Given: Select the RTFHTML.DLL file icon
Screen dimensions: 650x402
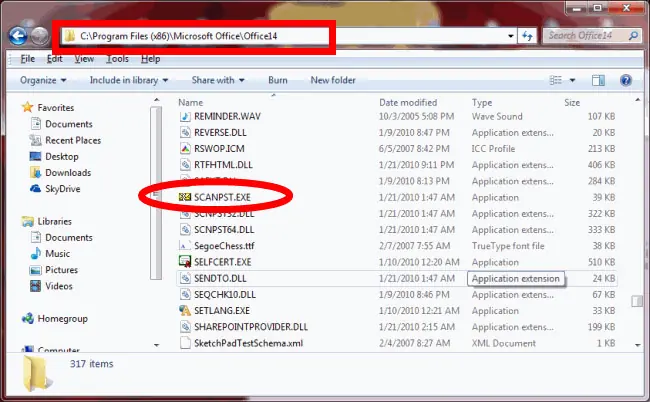Looking at the screenshot, I should pyautogui.click(x=185, y=165).
